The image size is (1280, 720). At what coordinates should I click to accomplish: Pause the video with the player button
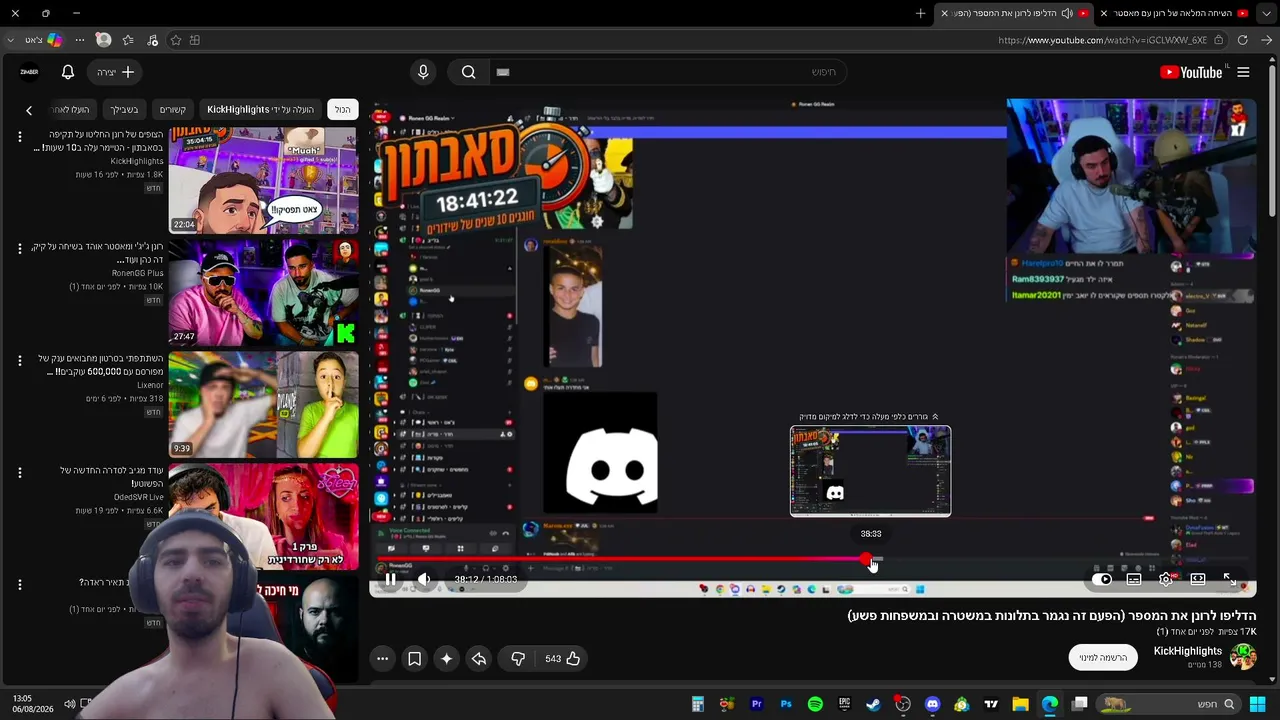pyautogui.click(x=390, y=579)
